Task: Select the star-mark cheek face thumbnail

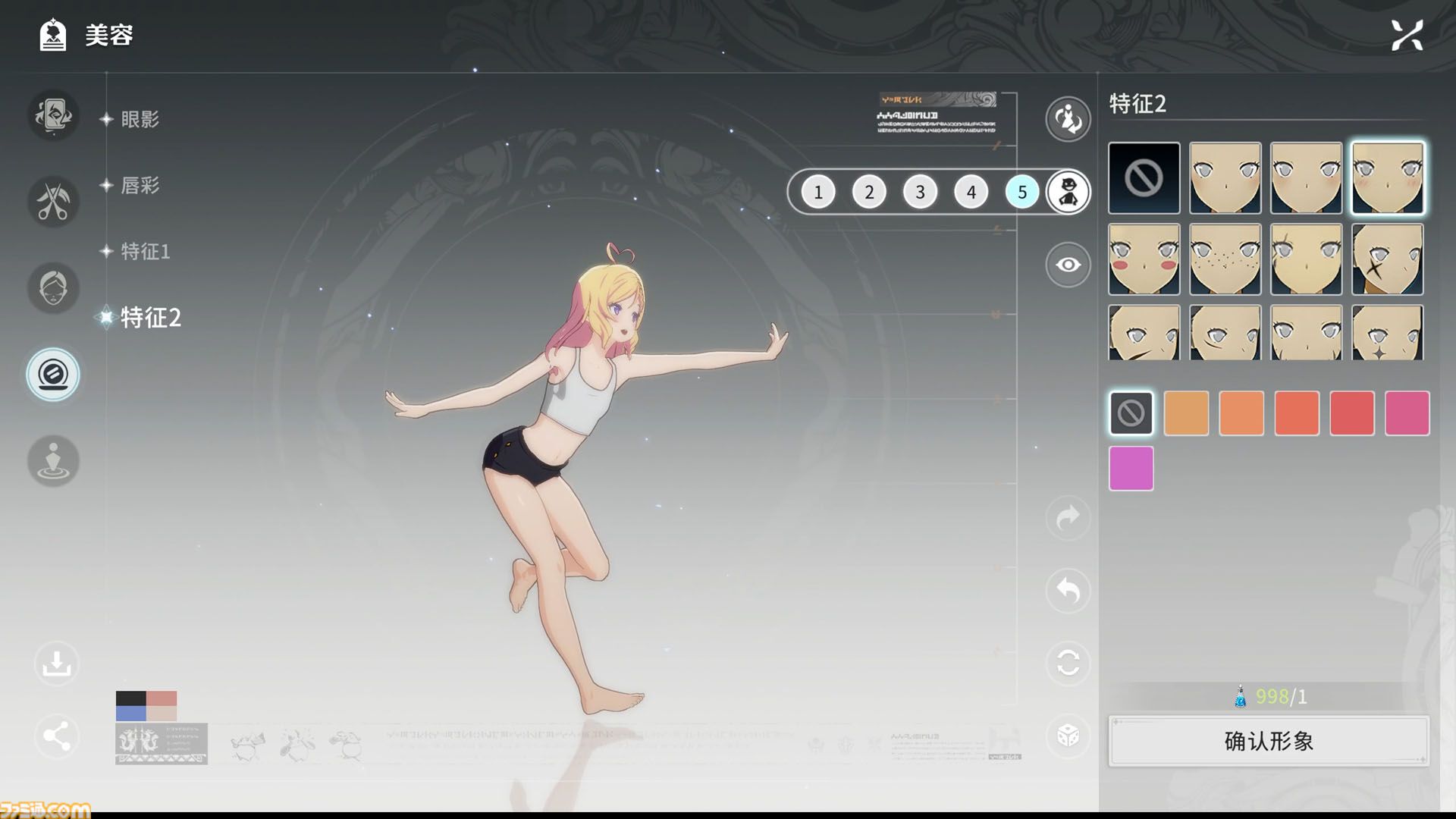Action: (1388, 332)
